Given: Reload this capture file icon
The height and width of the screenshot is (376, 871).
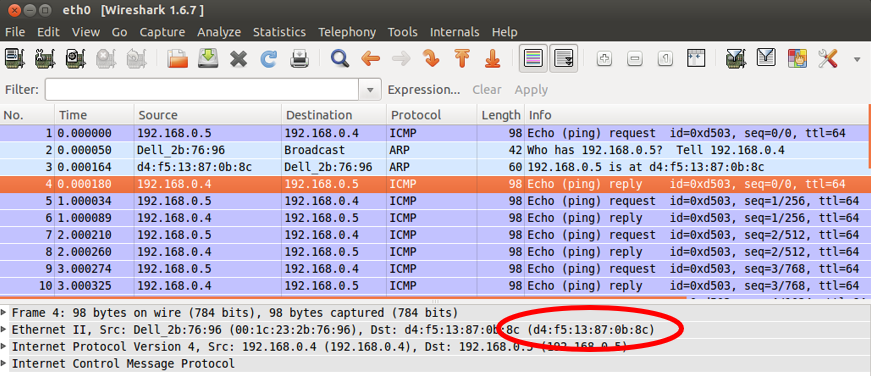Looking at the screenshot, I should [269, 58].
